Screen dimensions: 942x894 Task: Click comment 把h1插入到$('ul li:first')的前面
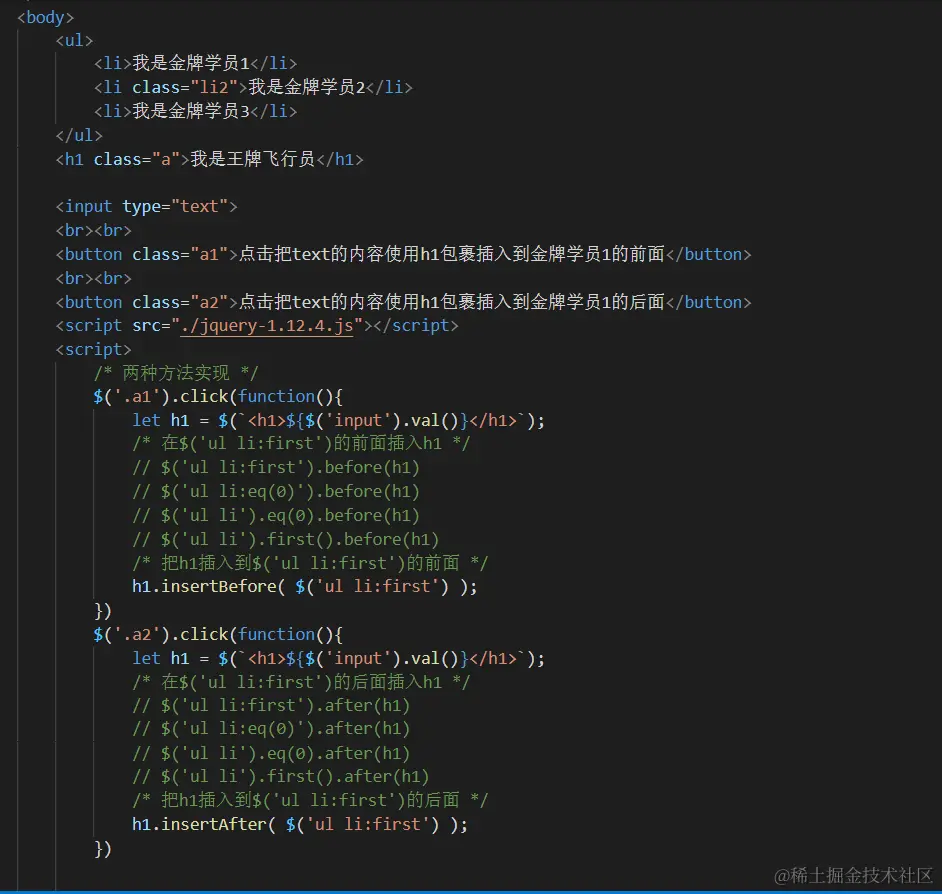click(310, 564)
